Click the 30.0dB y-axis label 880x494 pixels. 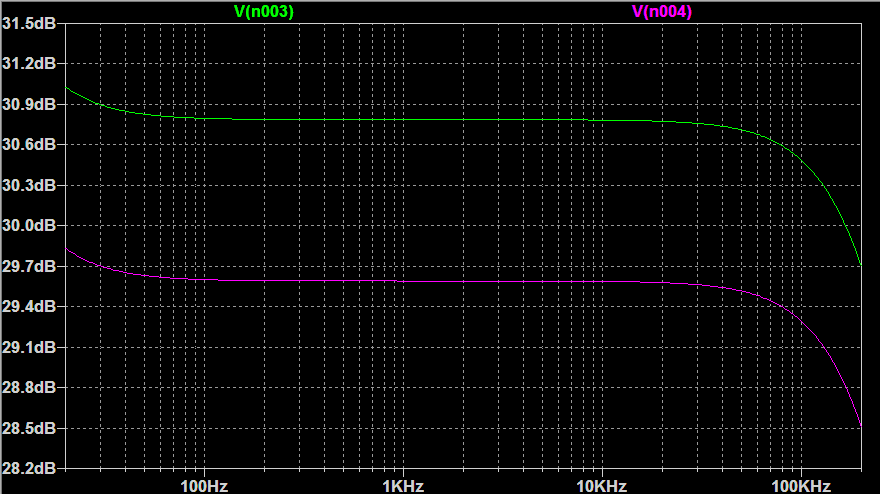[x=29, y=226]
